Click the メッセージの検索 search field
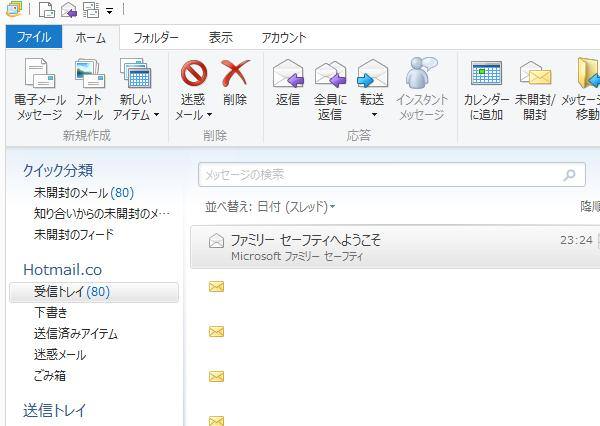This screenshot has width=600, height=426. pos(380,175)
